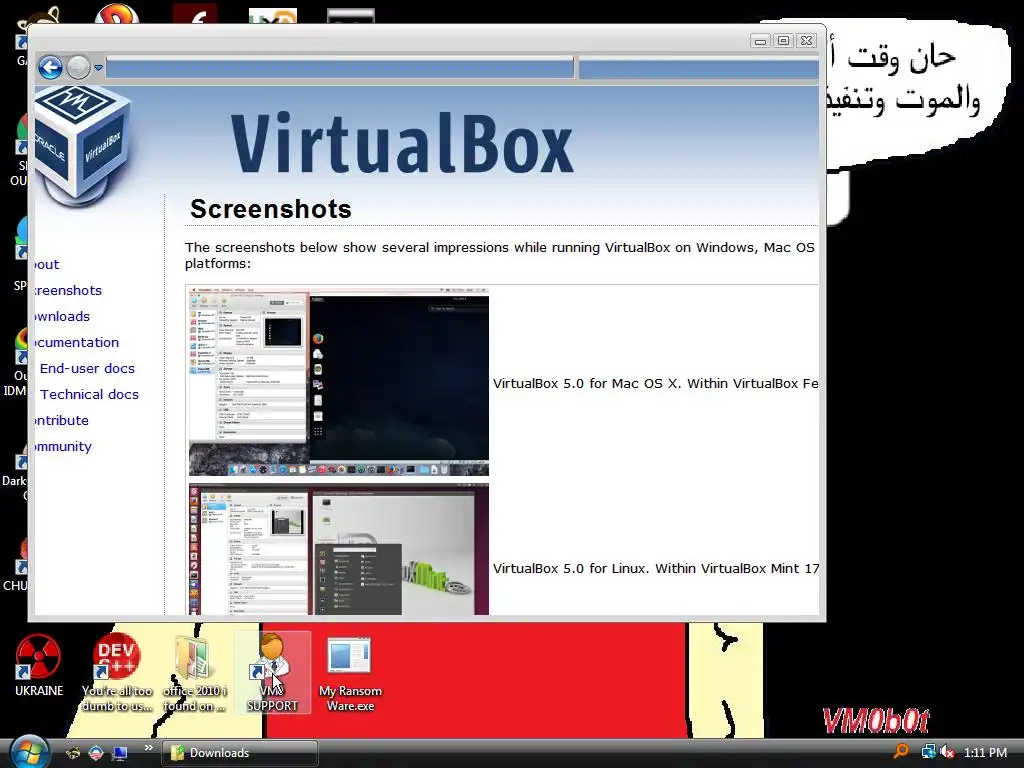
Task: Open the Contribute sidebar link
Action: tap(61, 421)
